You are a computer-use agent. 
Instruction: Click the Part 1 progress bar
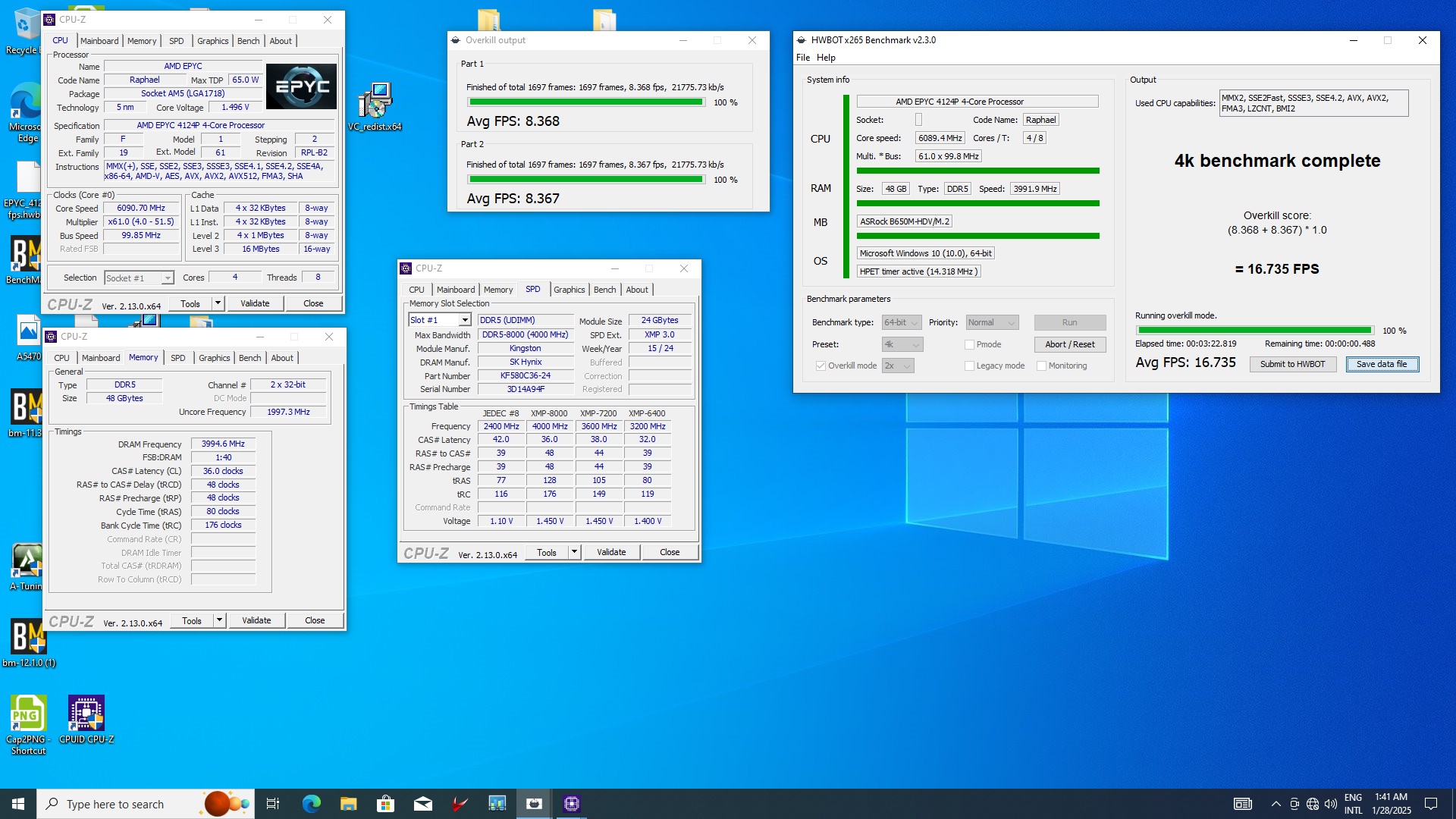pos(587,102)
